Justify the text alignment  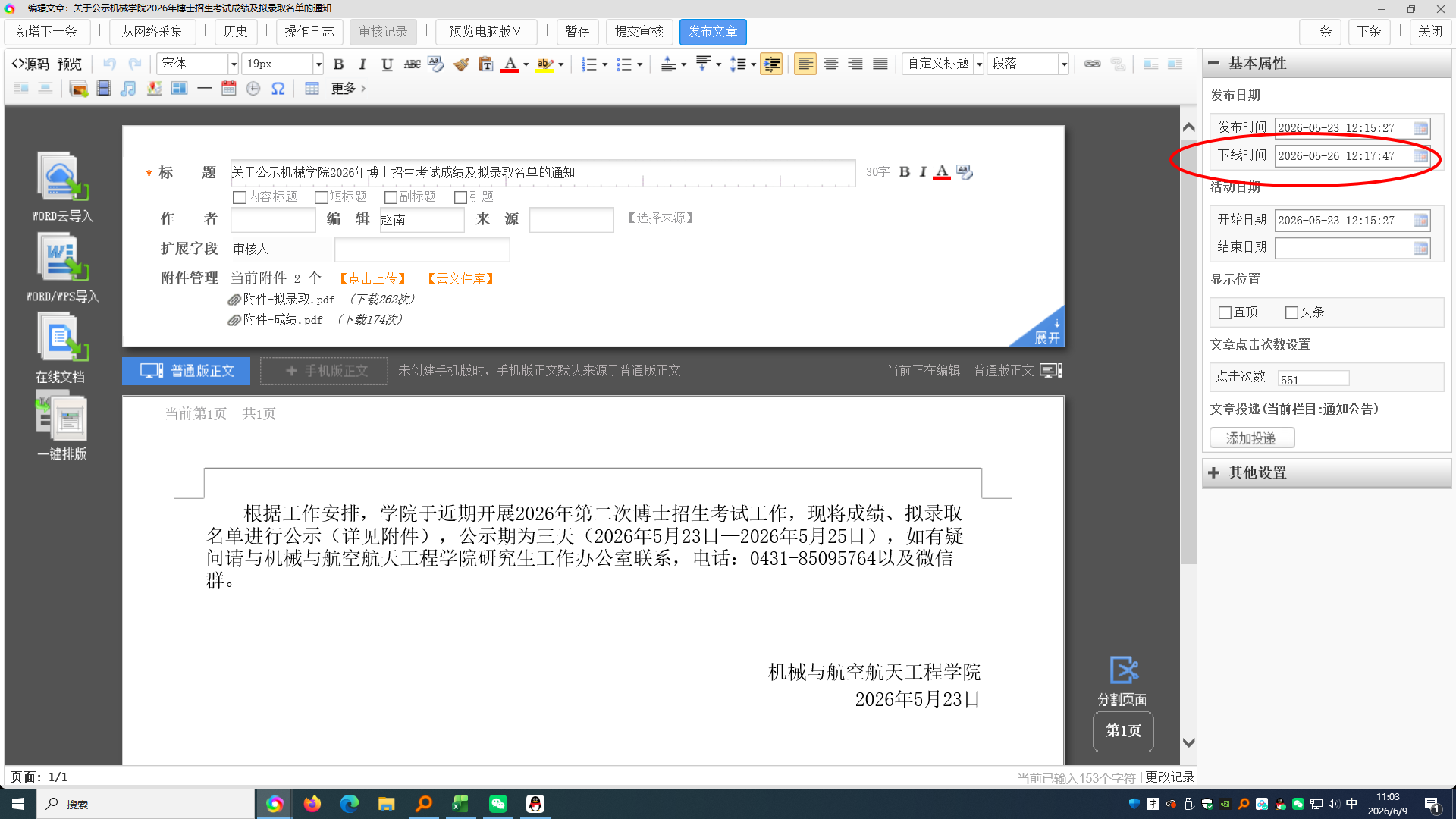880,64
